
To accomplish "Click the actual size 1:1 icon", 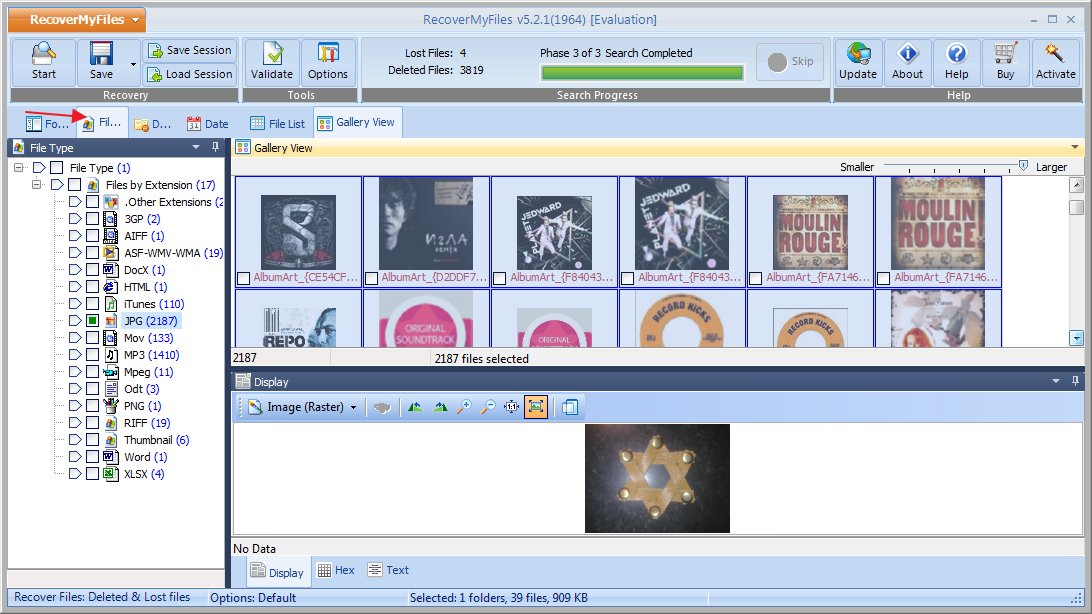I will pos(511,407).
